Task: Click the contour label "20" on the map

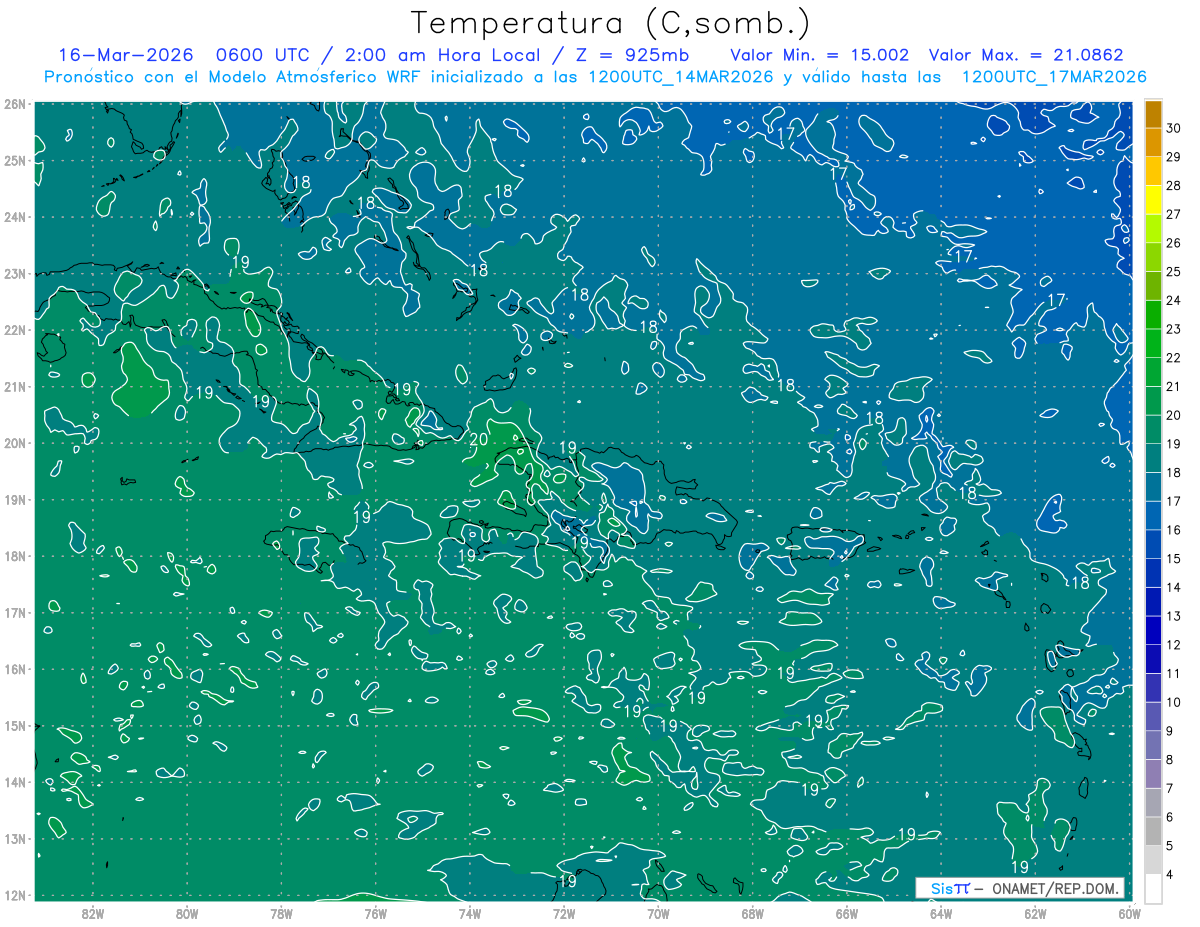Action: click(478, 439)
